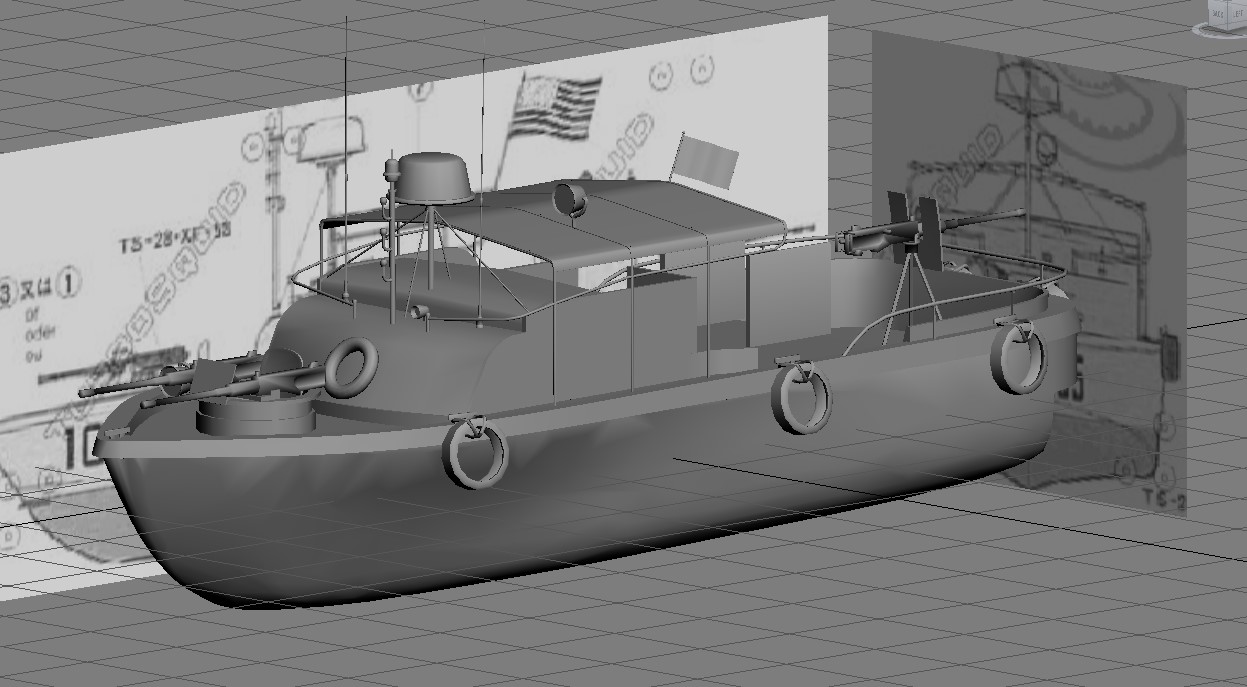Image resolution: width=1247 pixels, height=687 pixels.
Task: Select the radar dome atop the mast
Action: [x=434, y=178]
